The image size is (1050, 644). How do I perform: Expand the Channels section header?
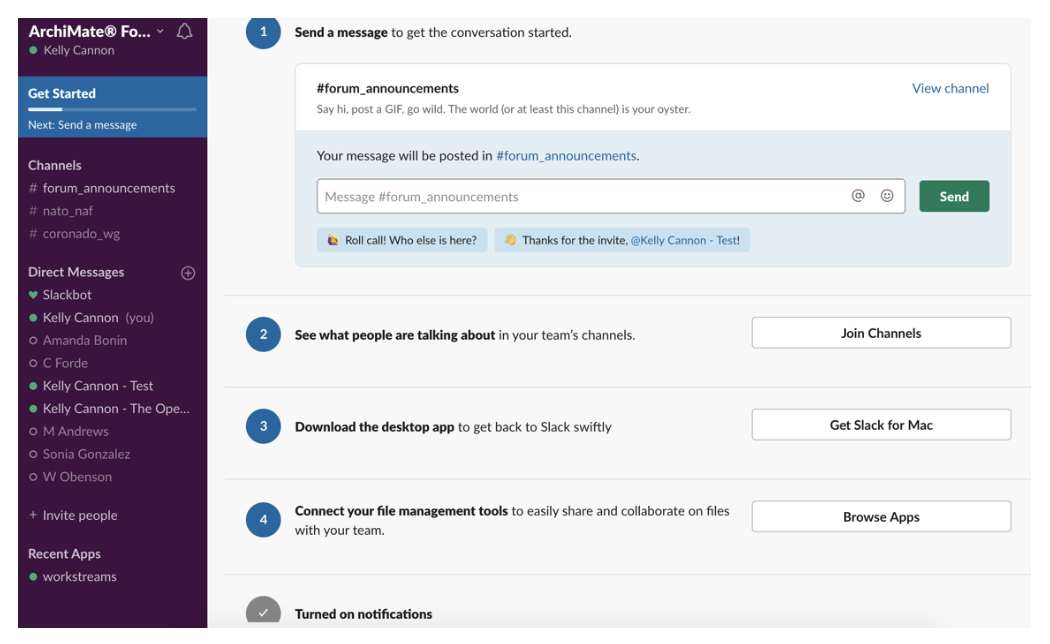[55, 165]
